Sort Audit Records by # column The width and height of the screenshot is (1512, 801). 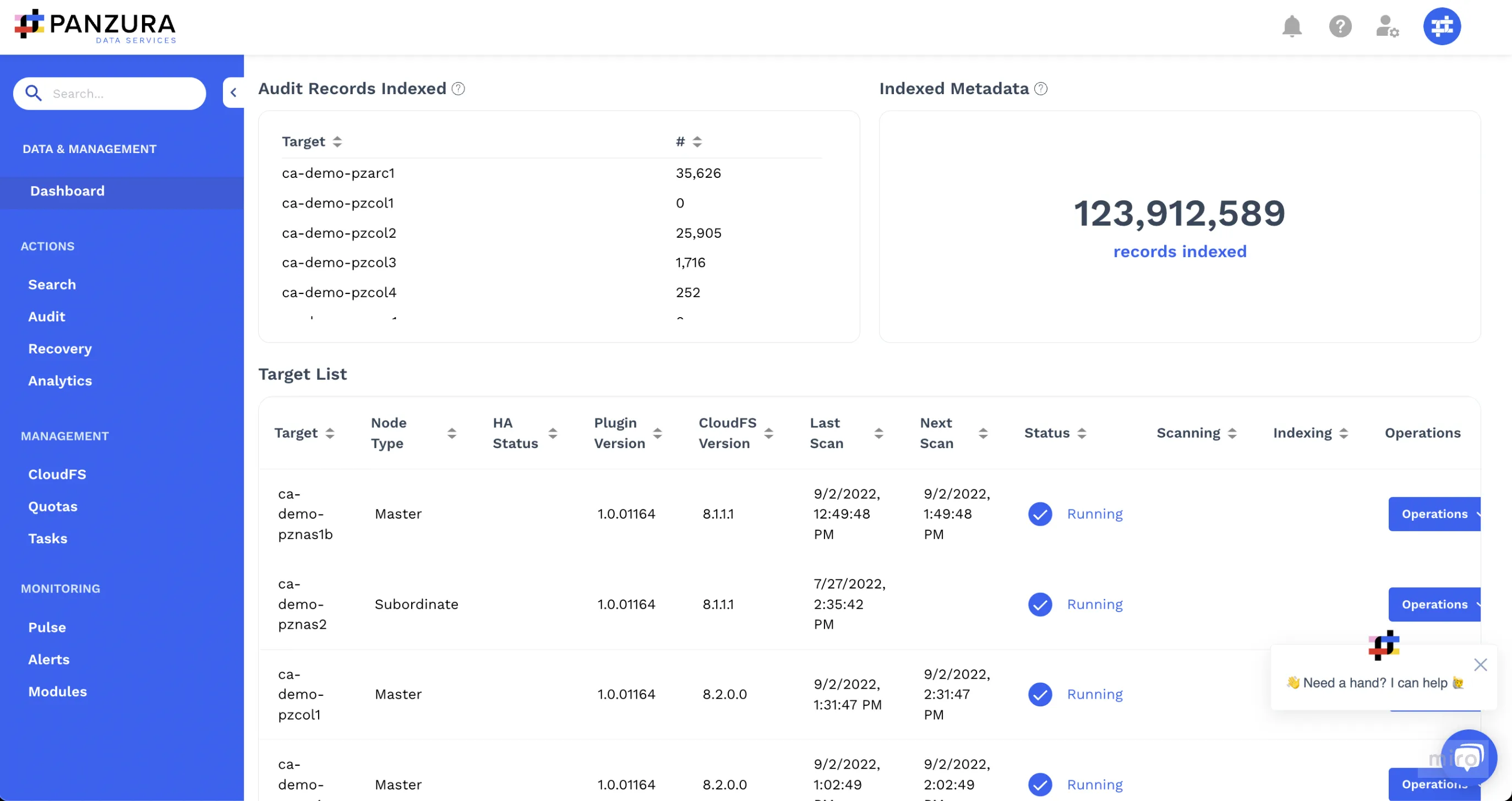(697, 141)
